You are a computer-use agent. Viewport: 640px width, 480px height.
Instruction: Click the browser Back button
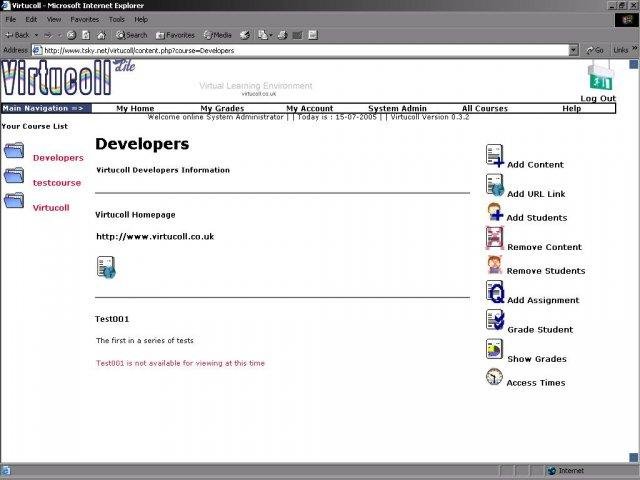(18, 35)
